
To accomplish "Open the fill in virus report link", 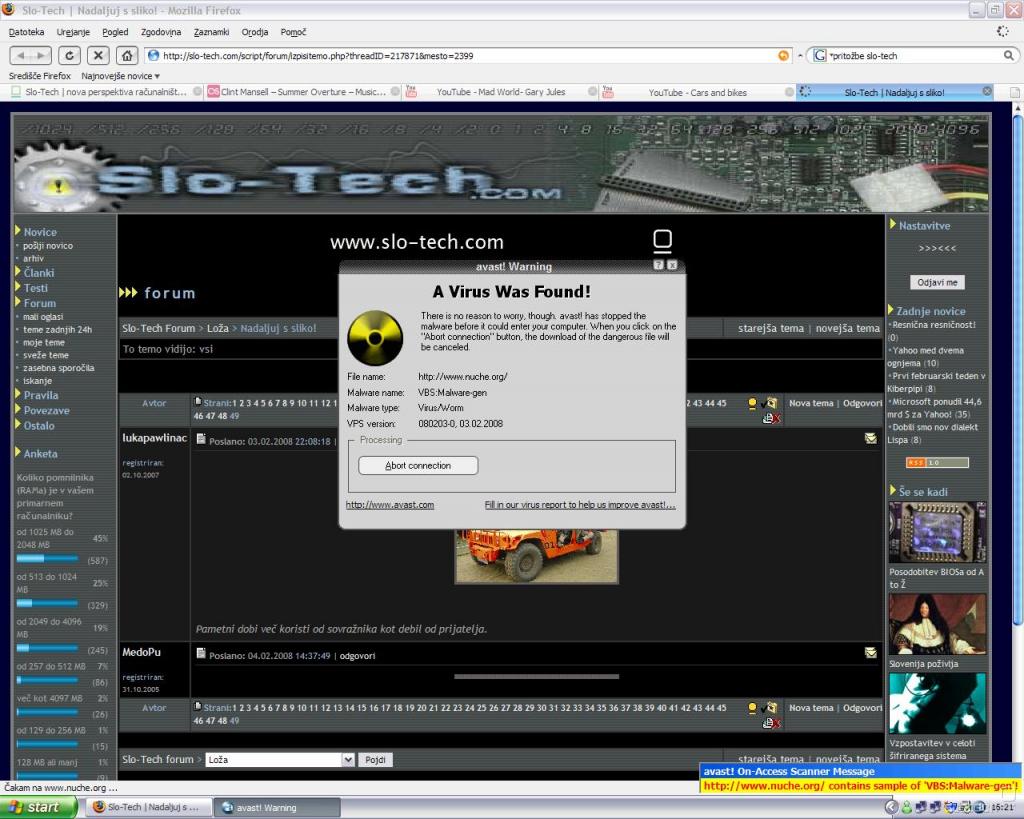I will click(x=580, y=505).
